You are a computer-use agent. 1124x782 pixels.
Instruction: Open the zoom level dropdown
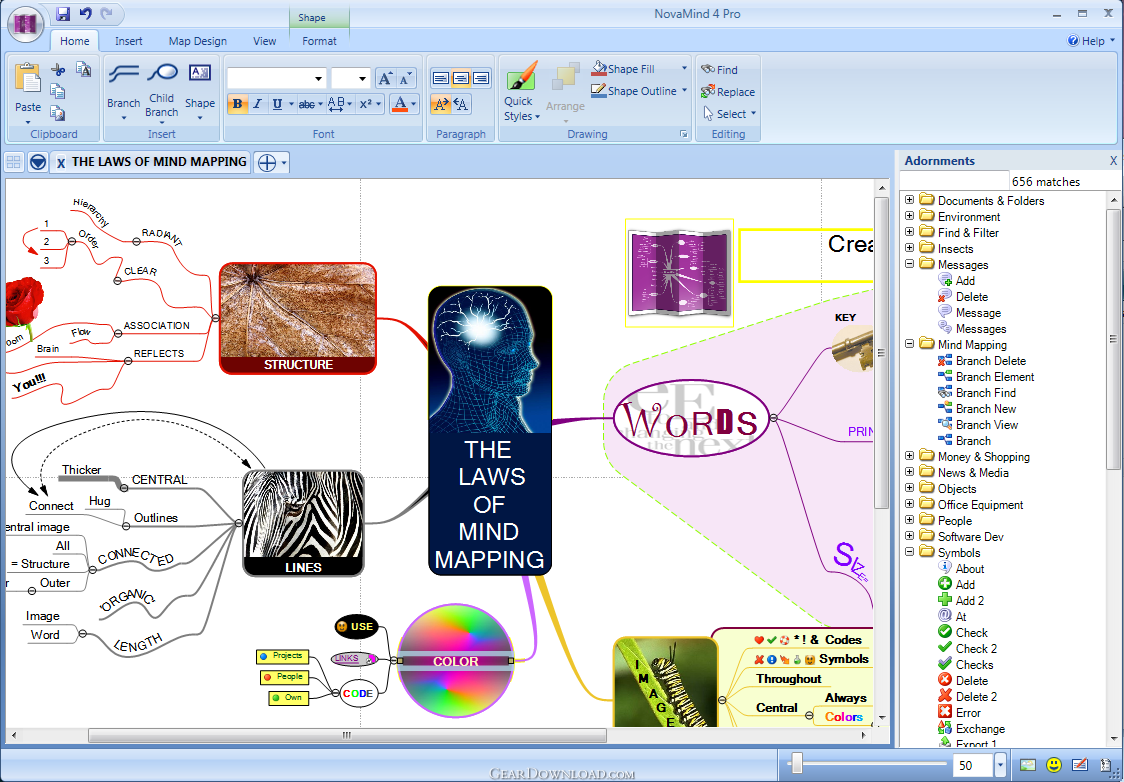click(x=1001, y=766)
